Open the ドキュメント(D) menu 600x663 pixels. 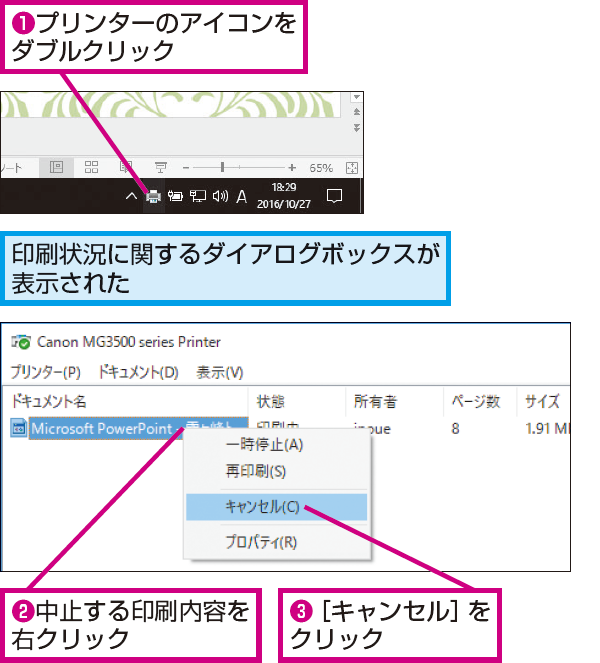[x=138, y=372]
